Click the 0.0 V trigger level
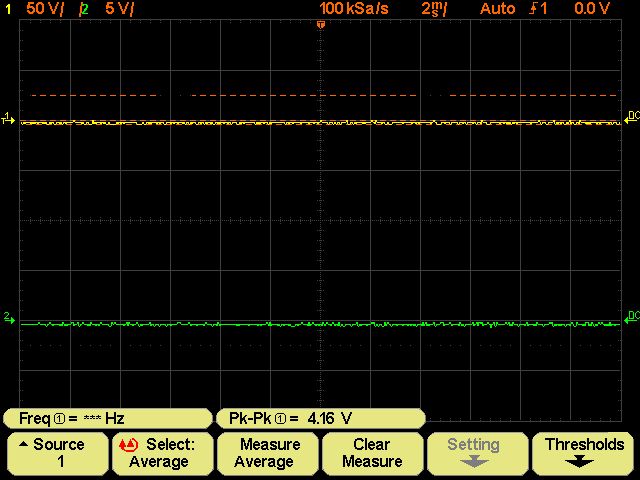 click(x=592, y=9)
